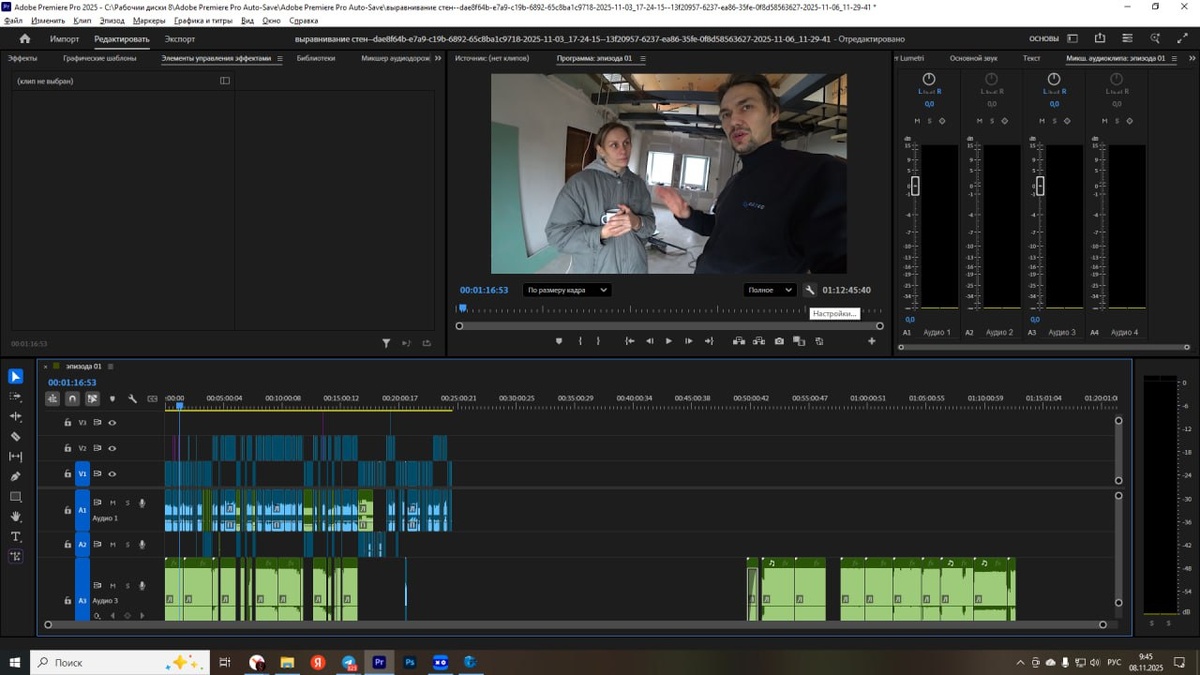This screenshot has width=1200, height=675.
Task: Open Файл menu
Action: 13,20
